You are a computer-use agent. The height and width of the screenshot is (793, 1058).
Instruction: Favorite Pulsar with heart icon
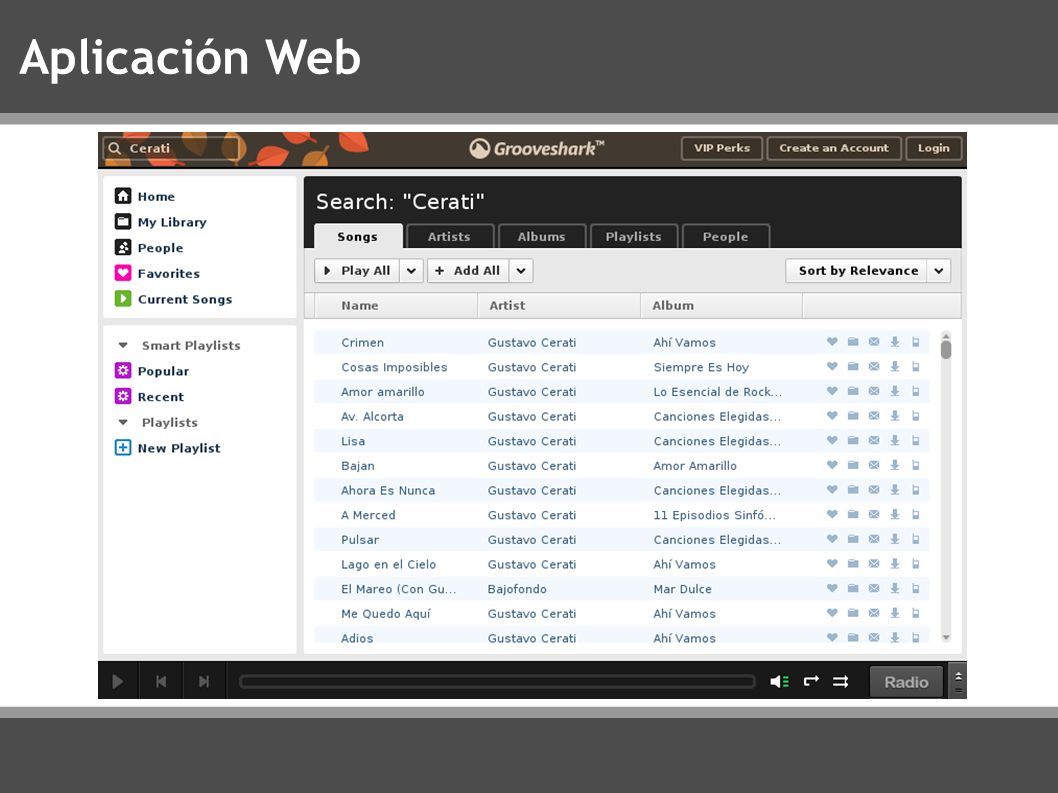(832, 539)
